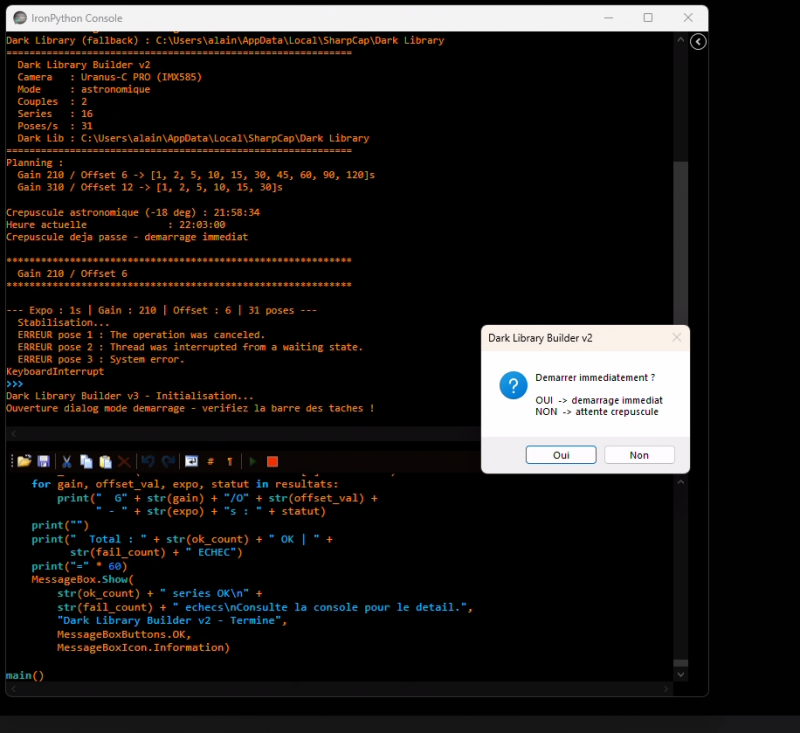Save the script with the floppy disk icon
This screenshot has width=800, height=733.
(x=43, y=462)
